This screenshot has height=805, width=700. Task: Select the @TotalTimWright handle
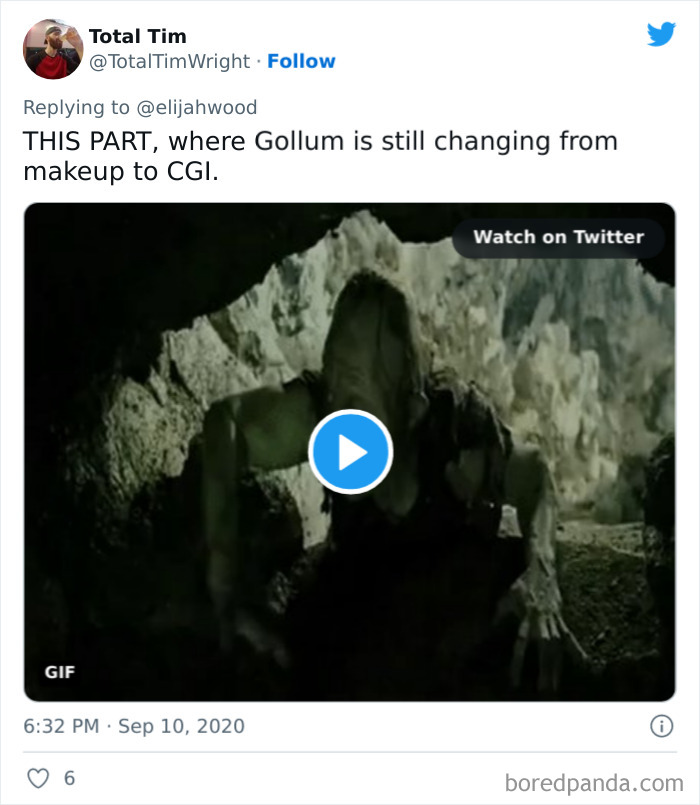tap(170, 62)
